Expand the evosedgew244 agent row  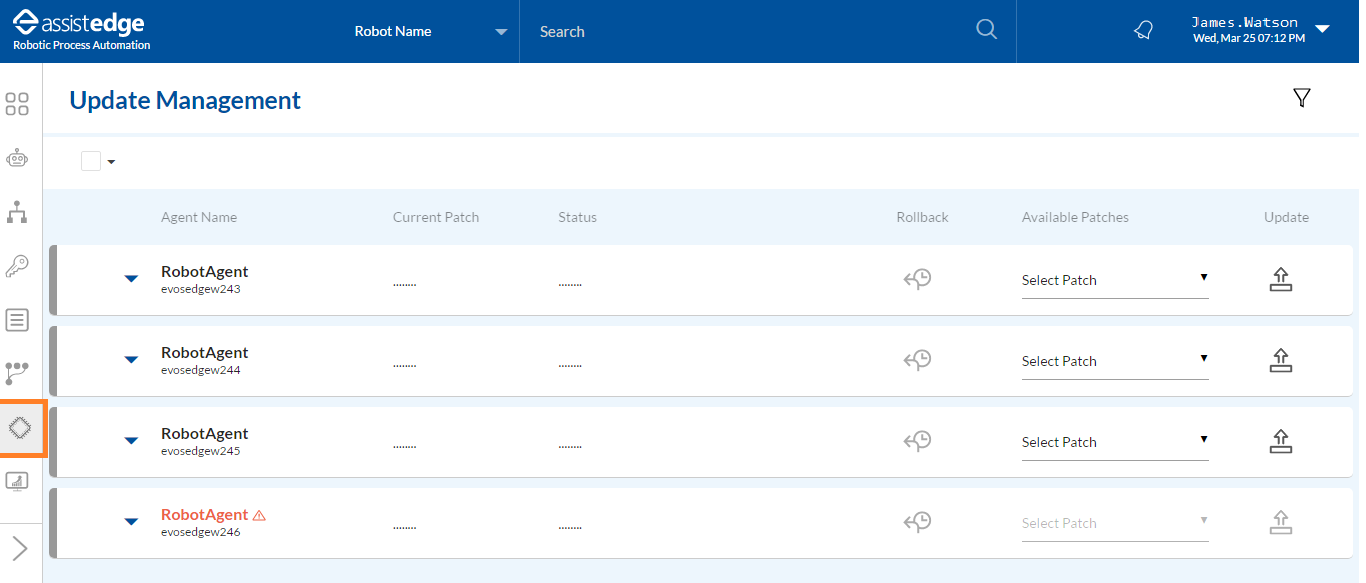click(131, 360)
